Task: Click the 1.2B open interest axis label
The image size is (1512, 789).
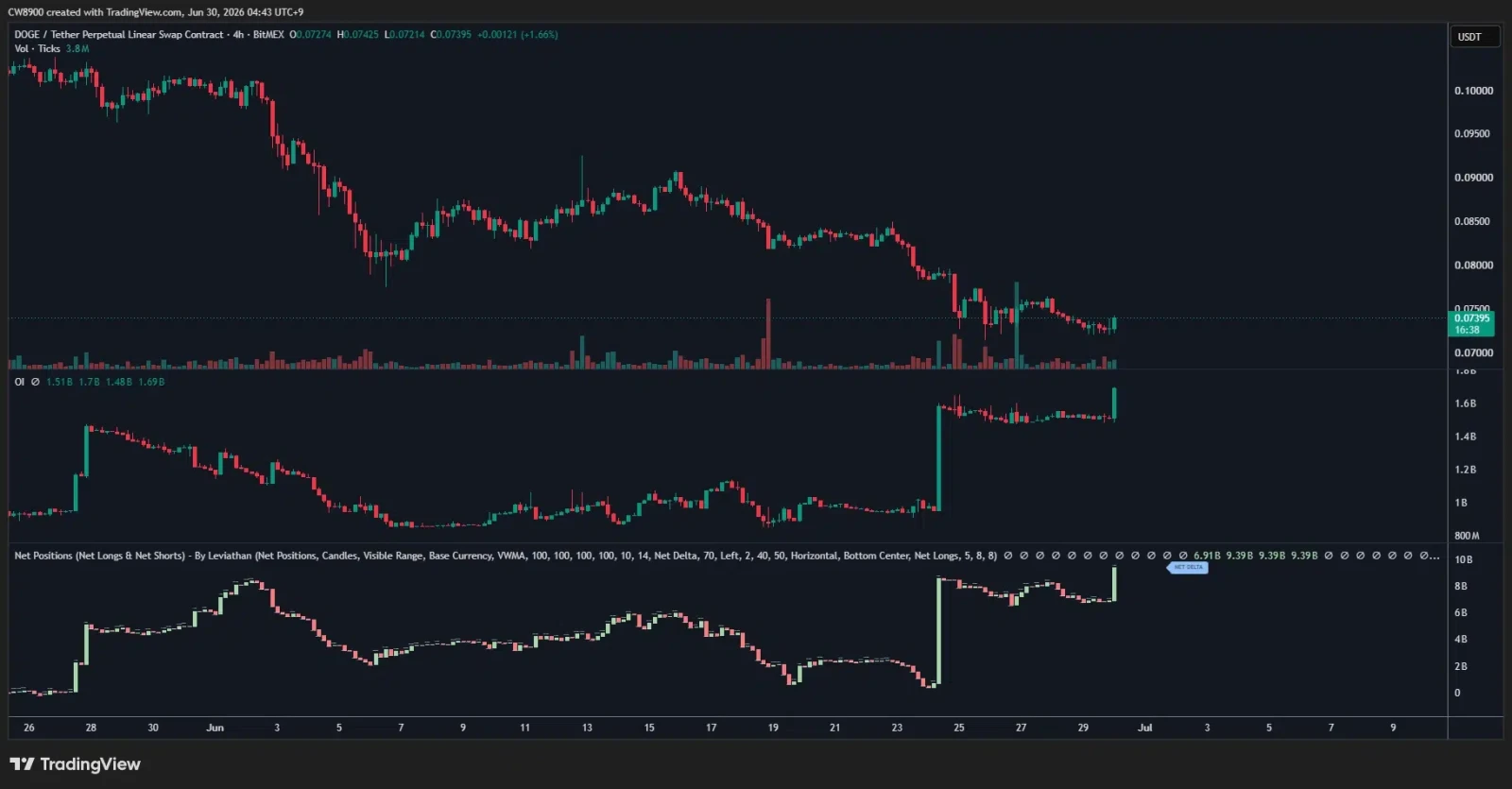Action: click(x=1466, y=470)
